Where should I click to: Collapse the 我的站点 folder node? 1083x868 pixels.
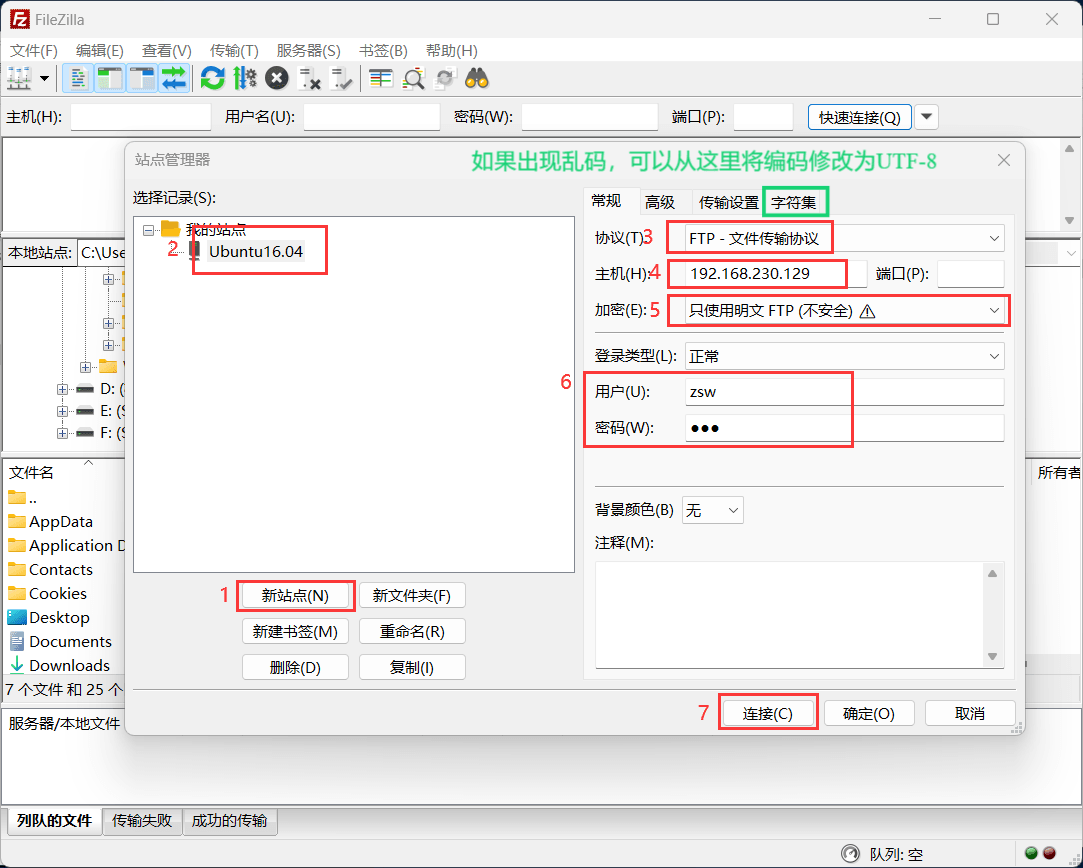[x=148, y=230]
